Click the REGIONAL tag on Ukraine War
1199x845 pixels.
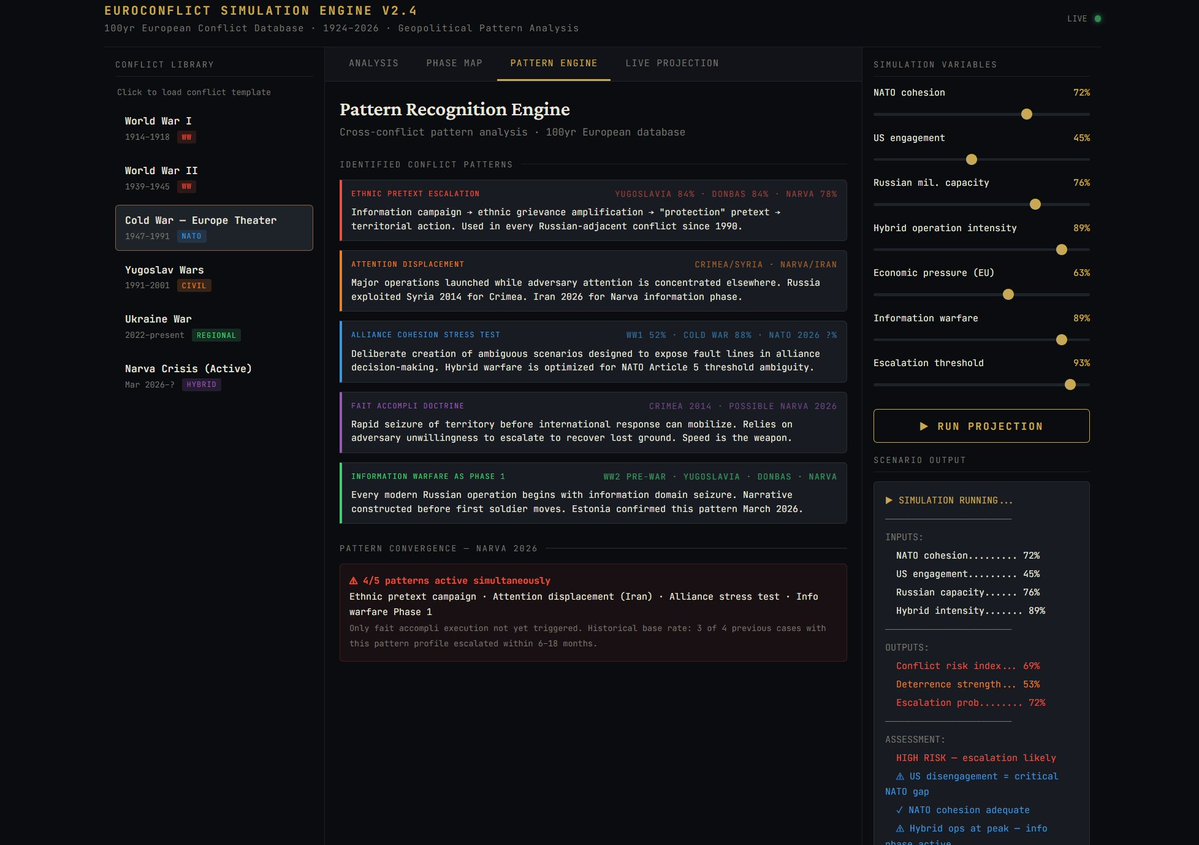pyautogui.click(x=216, y=335)
